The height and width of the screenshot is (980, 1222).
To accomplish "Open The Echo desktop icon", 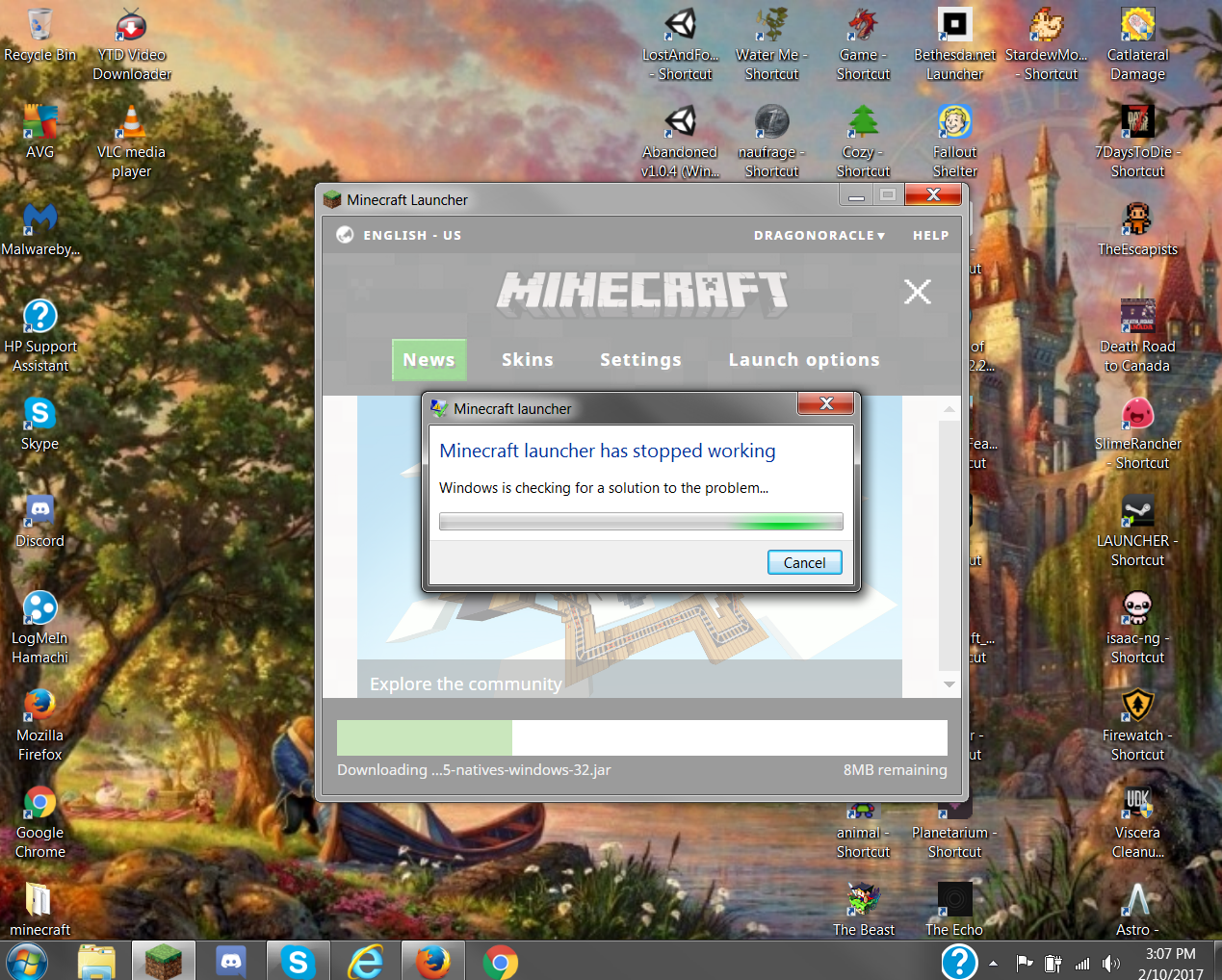I will 954,911.
